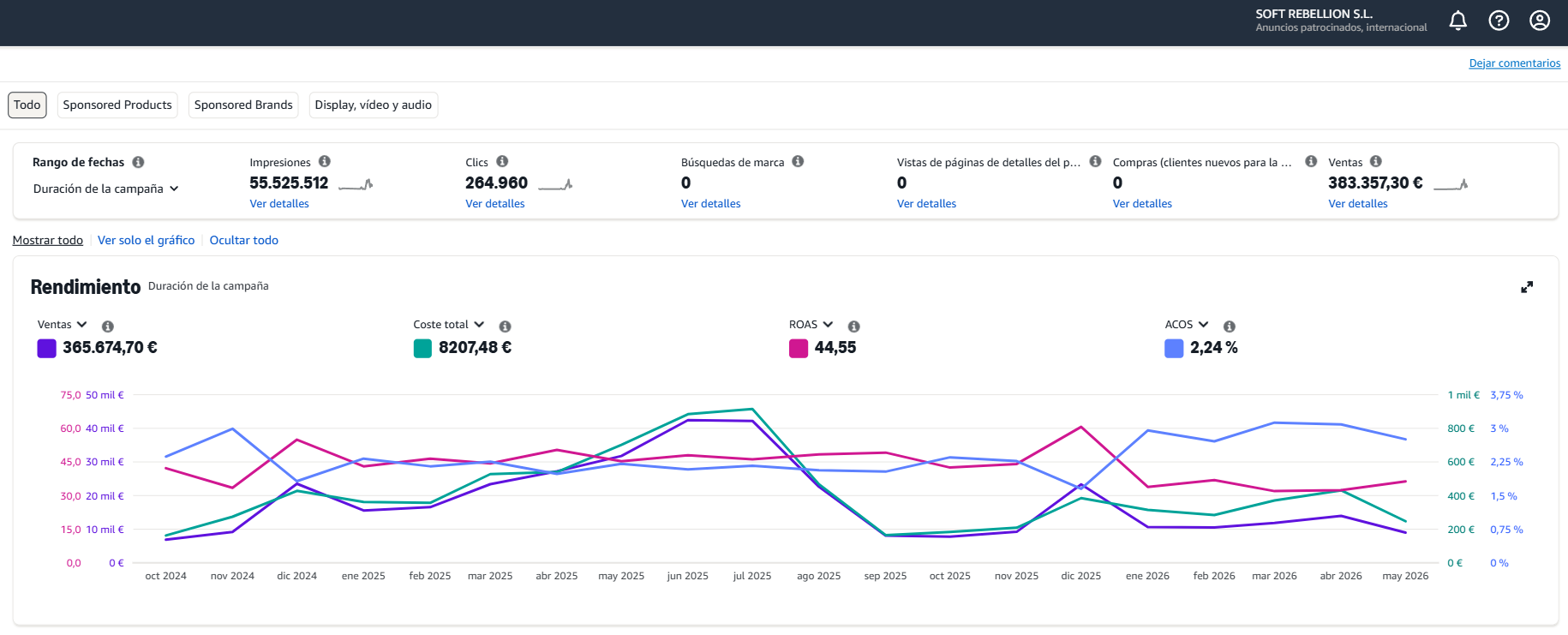Open the ACOS metric dropdown
Viewport: 1568px width, 635px height.
point(1187,325)
